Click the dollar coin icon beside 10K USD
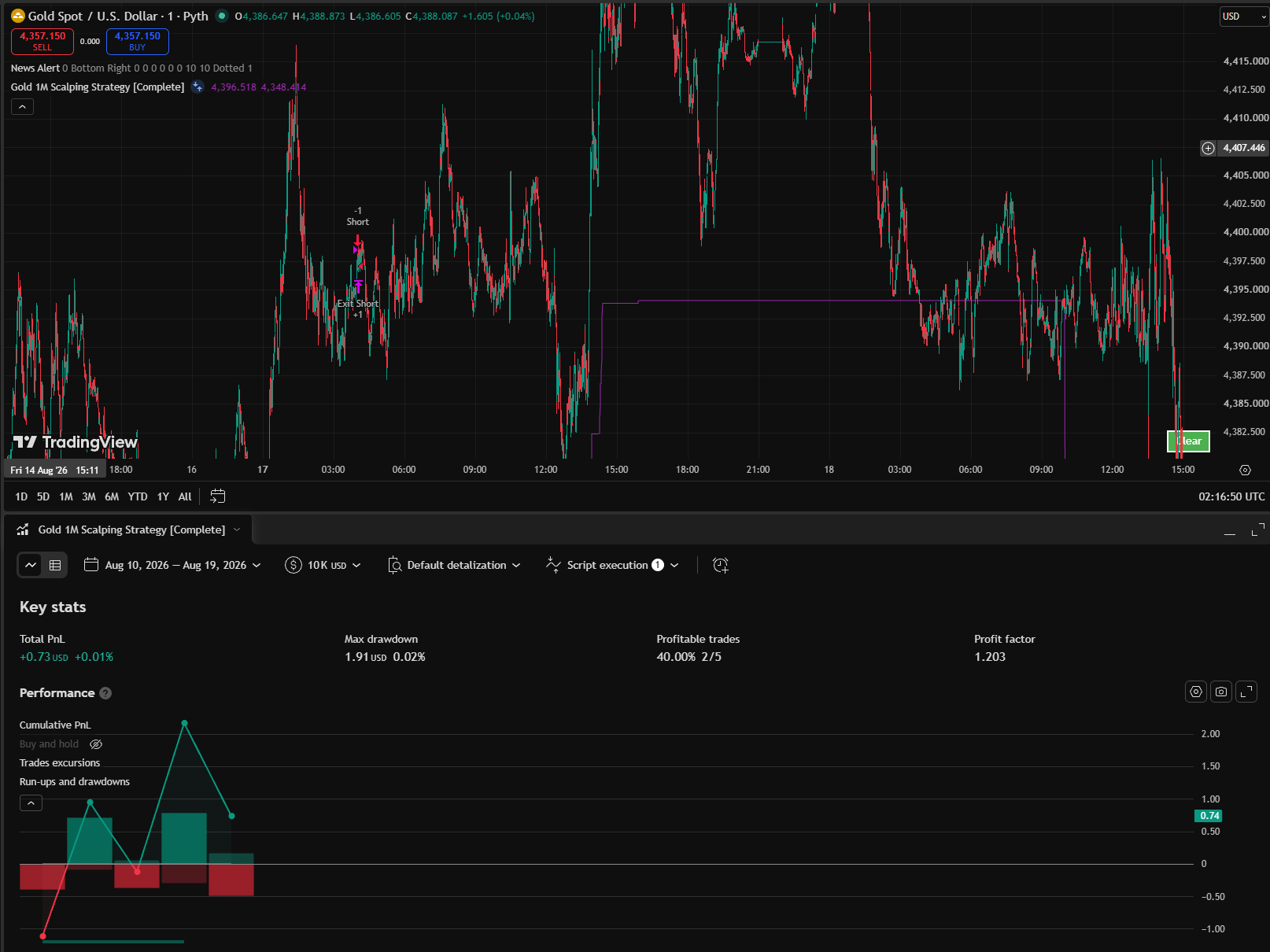This screenshot has width=1270, height=952. (294, 565)
